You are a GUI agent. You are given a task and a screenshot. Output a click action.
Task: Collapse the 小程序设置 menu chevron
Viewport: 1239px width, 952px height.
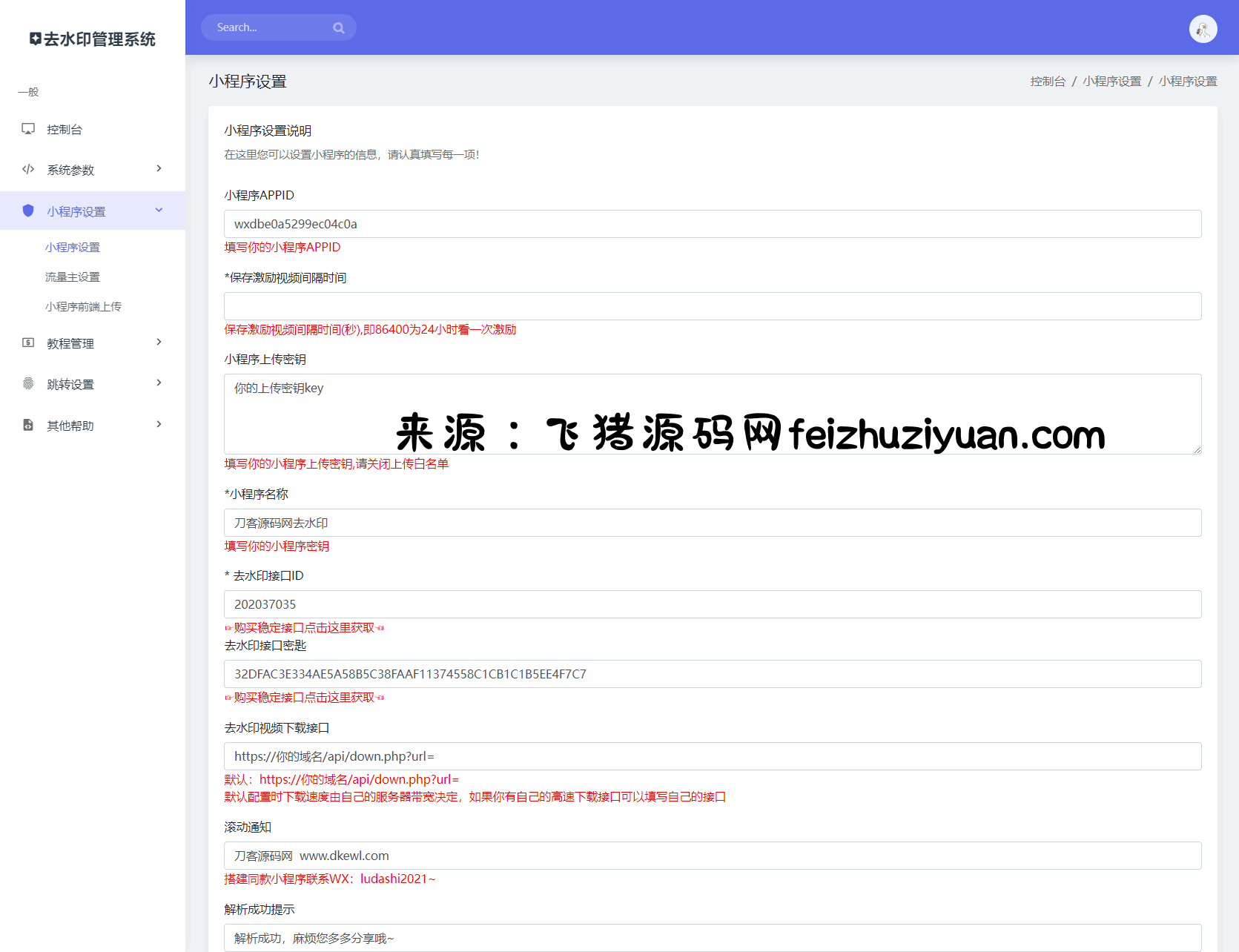159,211
